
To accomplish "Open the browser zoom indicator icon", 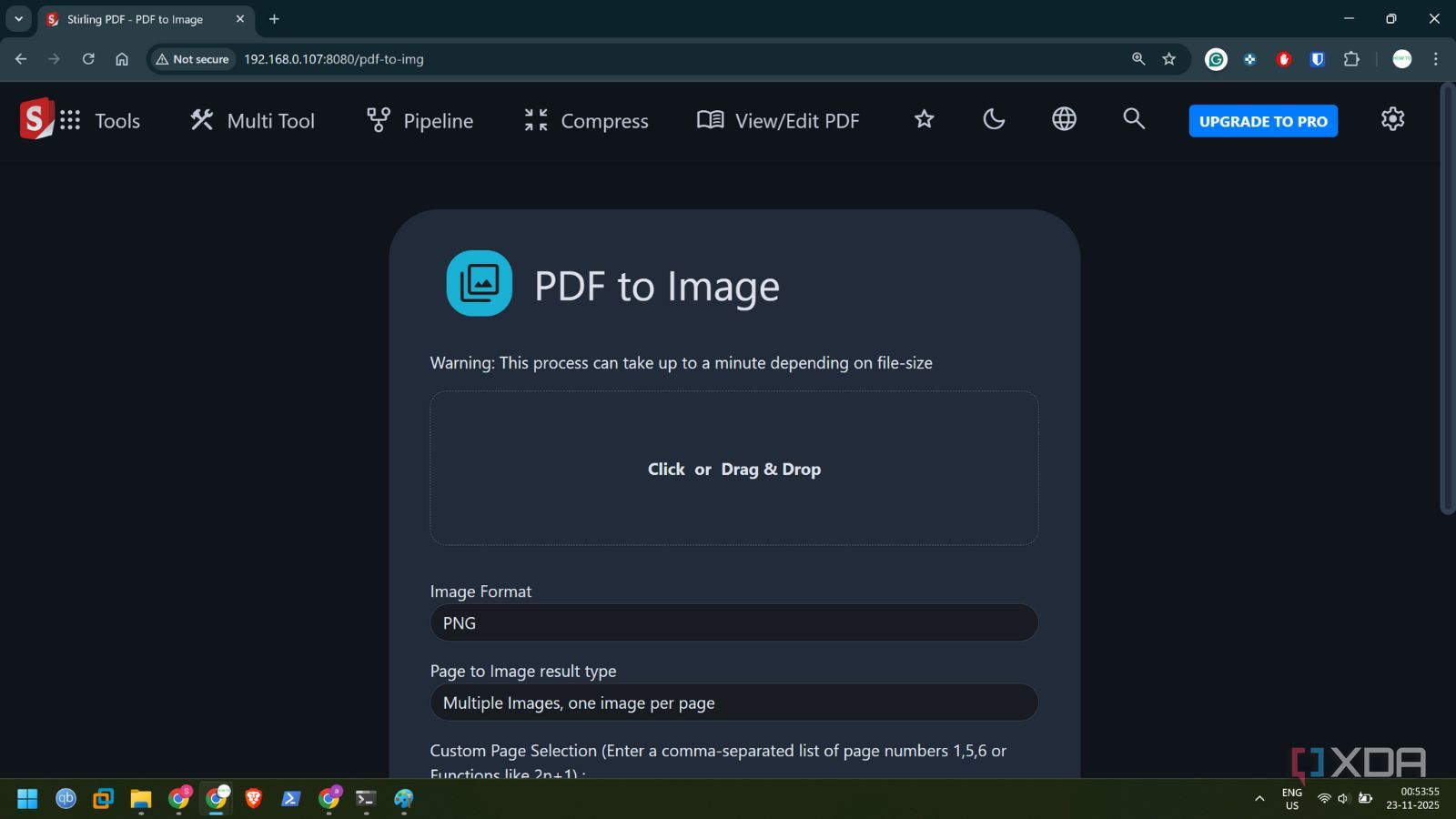I will coord(1138,59).
